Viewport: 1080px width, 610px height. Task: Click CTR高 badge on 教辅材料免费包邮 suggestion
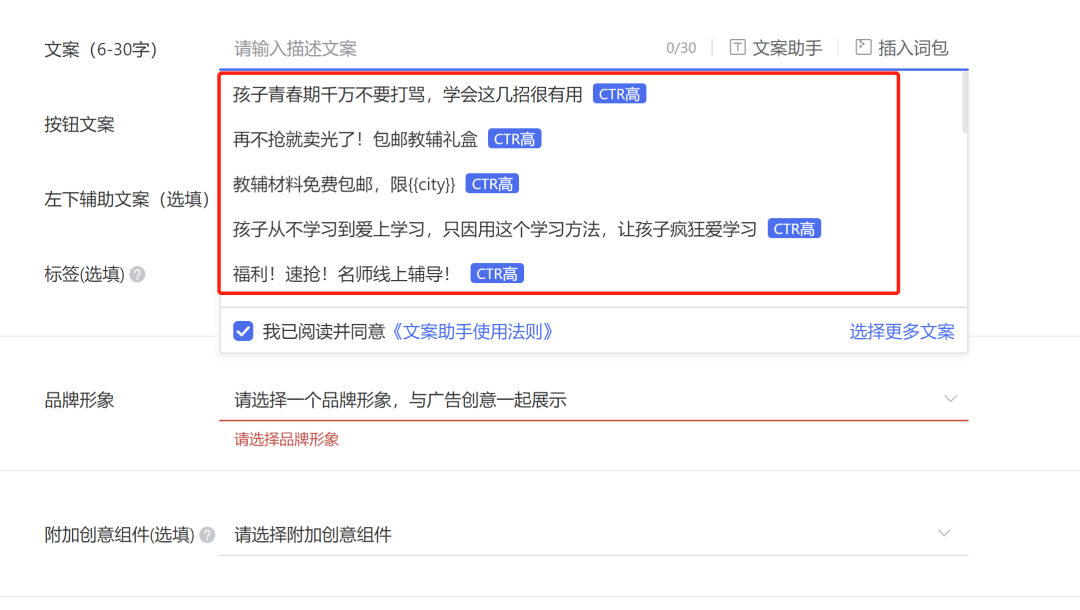492,184
